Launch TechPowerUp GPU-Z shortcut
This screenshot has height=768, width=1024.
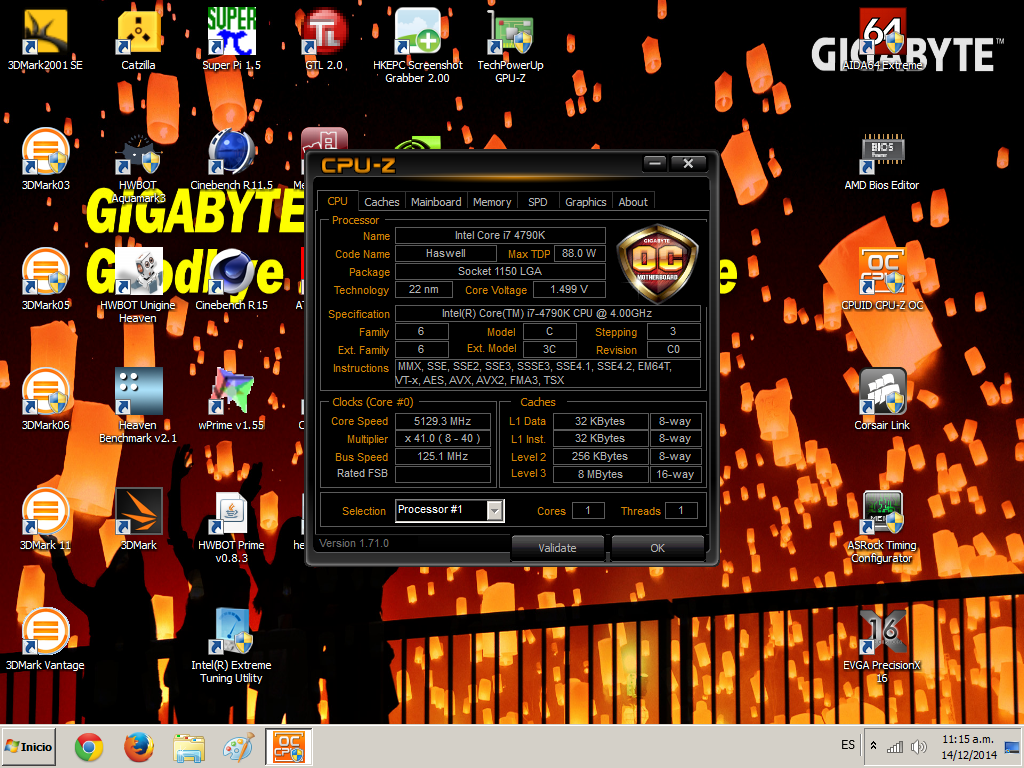(510, 46)
